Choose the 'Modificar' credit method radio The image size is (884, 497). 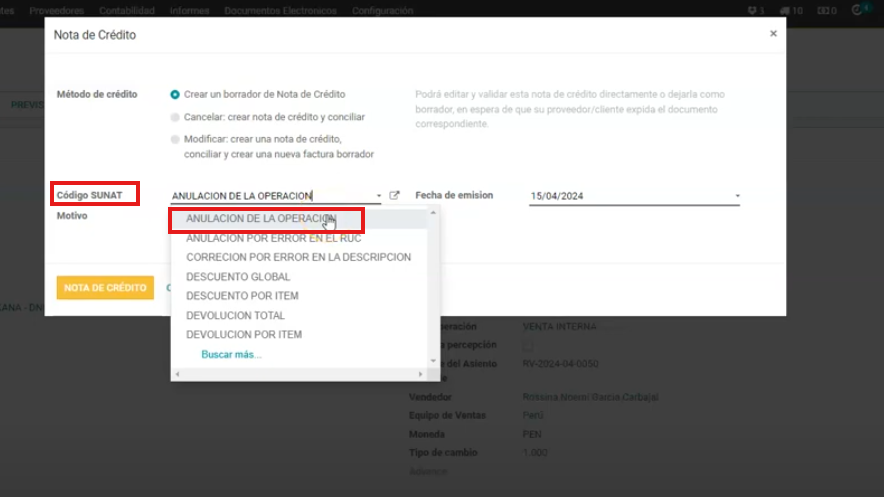point(175,139)
